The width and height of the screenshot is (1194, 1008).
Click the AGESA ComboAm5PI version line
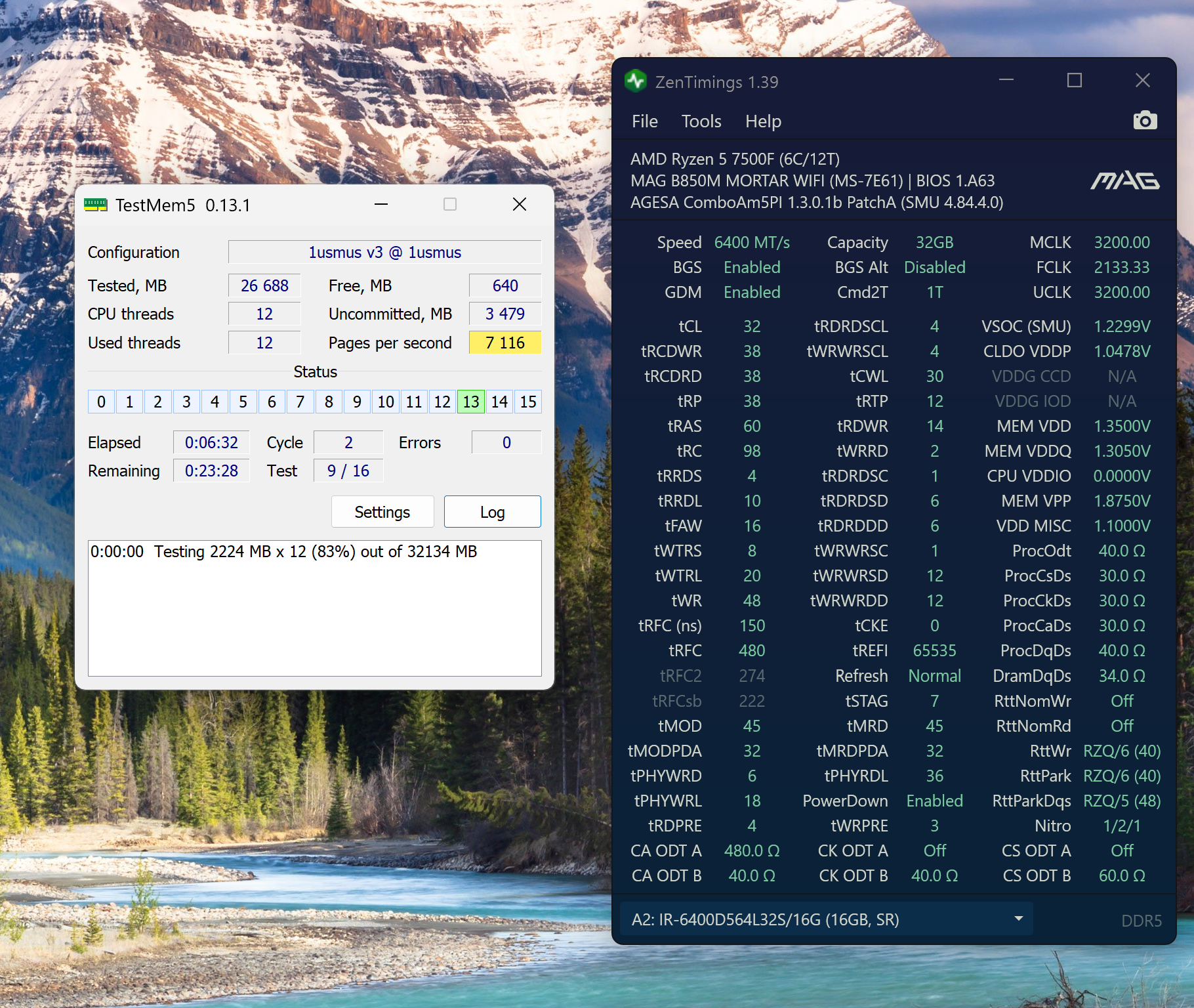click(817, 202)
